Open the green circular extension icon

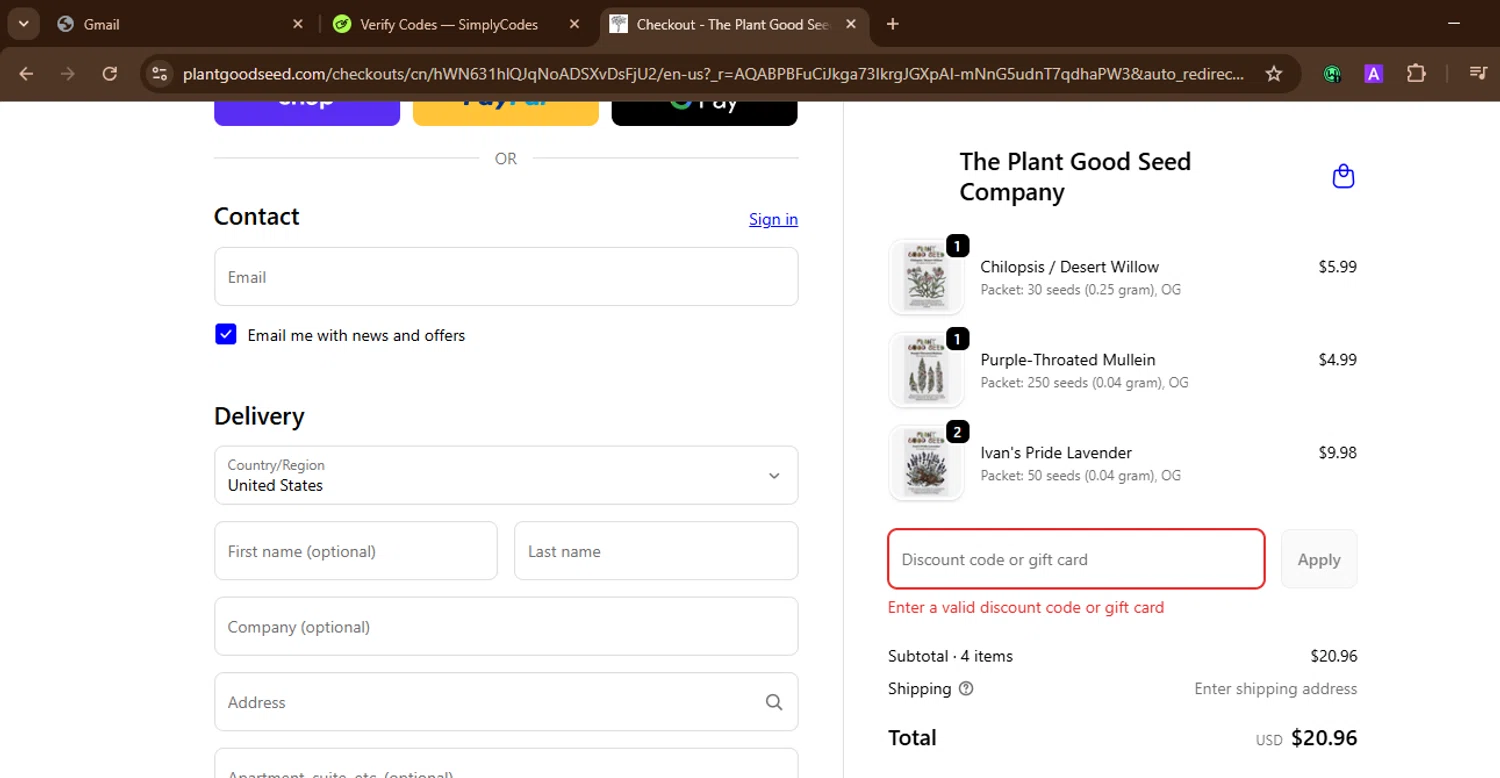(1332, 73)
